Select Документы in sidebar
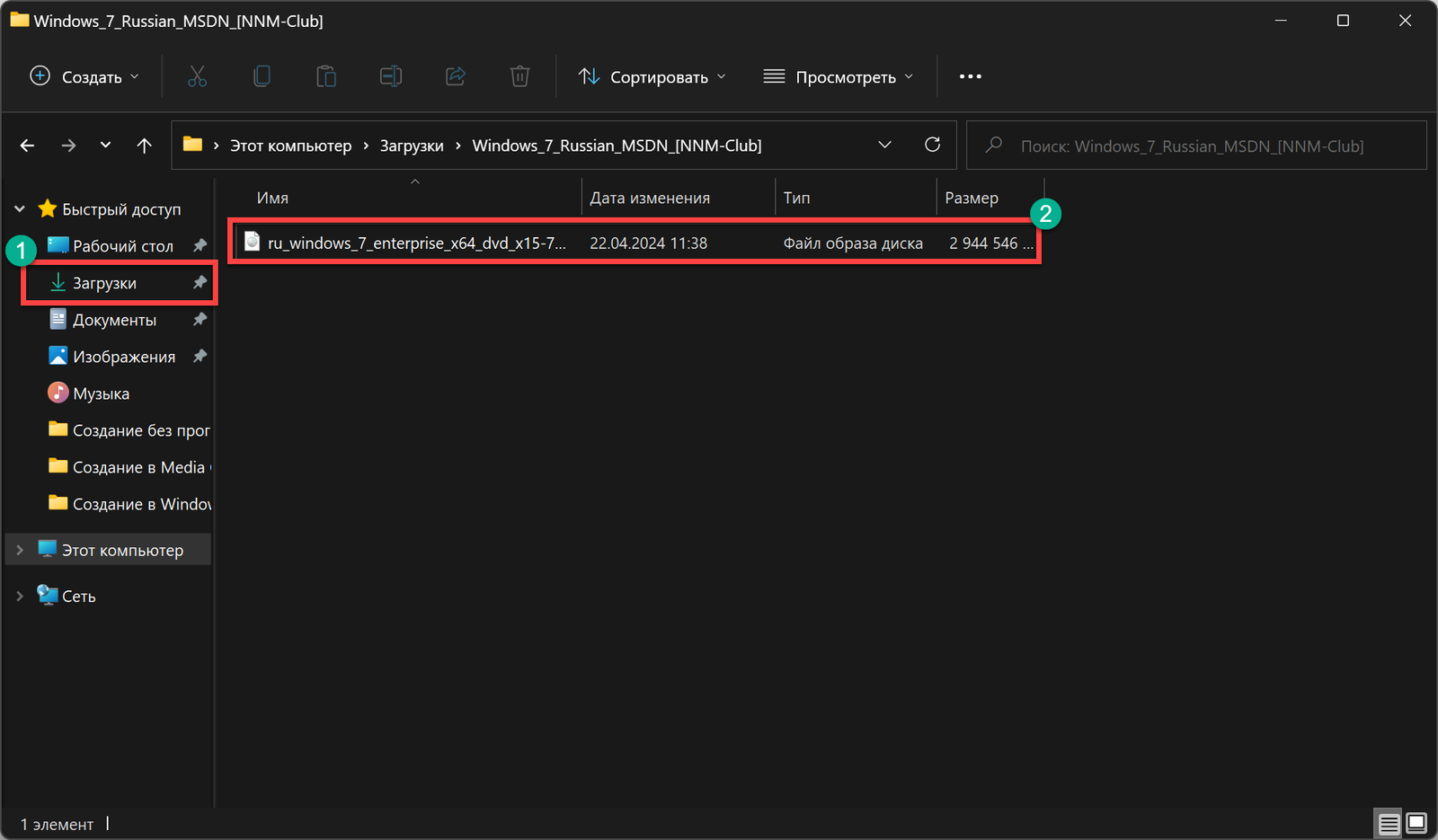Image resolution: width=1438 pixels, height=840 pixels. 114,320
